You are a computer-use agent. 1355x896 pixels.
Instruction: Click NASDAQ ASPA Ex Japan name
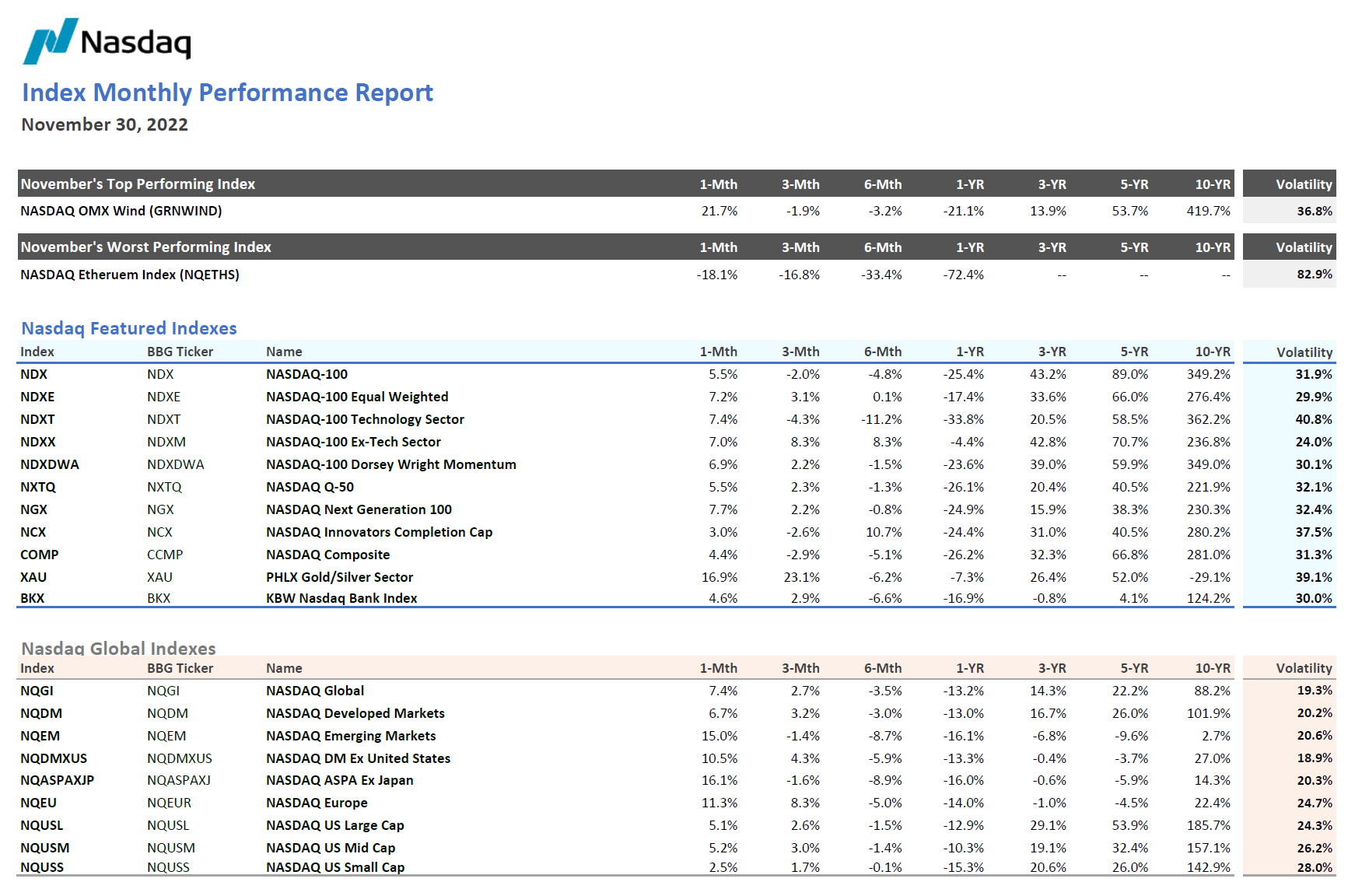pyautogui.click(x=340, y=780)
